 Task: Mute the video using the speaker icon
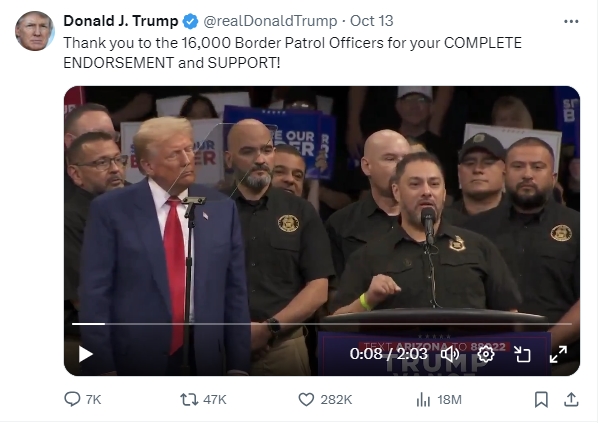pyautogui.click(x=450, y=354)
